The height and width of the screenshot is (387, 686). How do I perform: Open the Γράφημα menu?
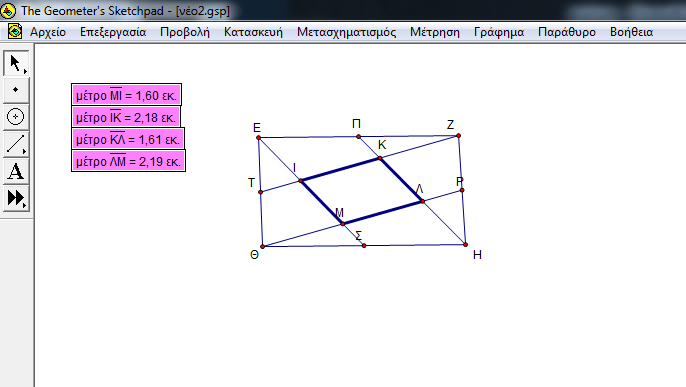499,32
